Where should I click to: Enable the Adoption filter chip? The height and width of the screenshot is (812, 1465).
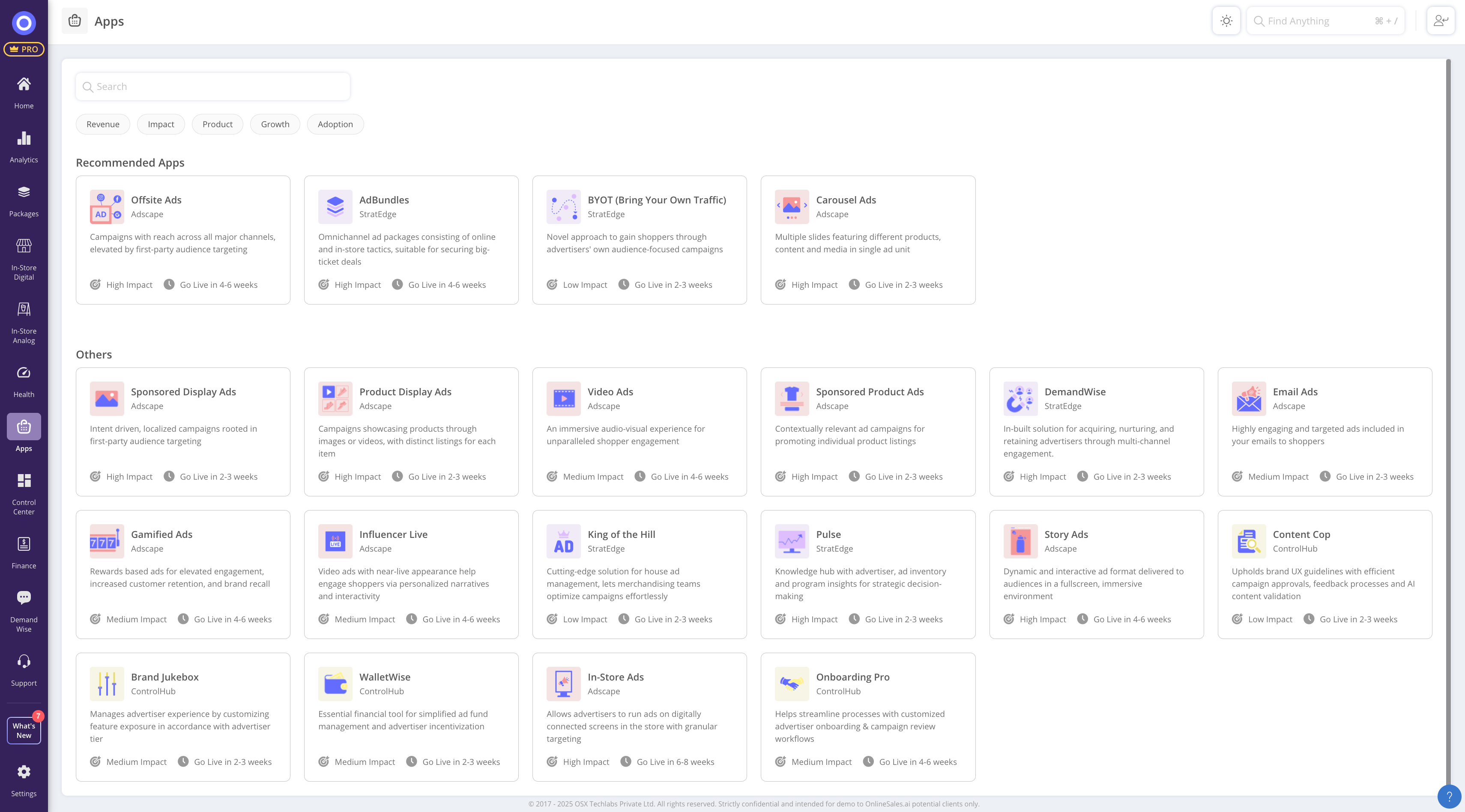tap(335, 124)
